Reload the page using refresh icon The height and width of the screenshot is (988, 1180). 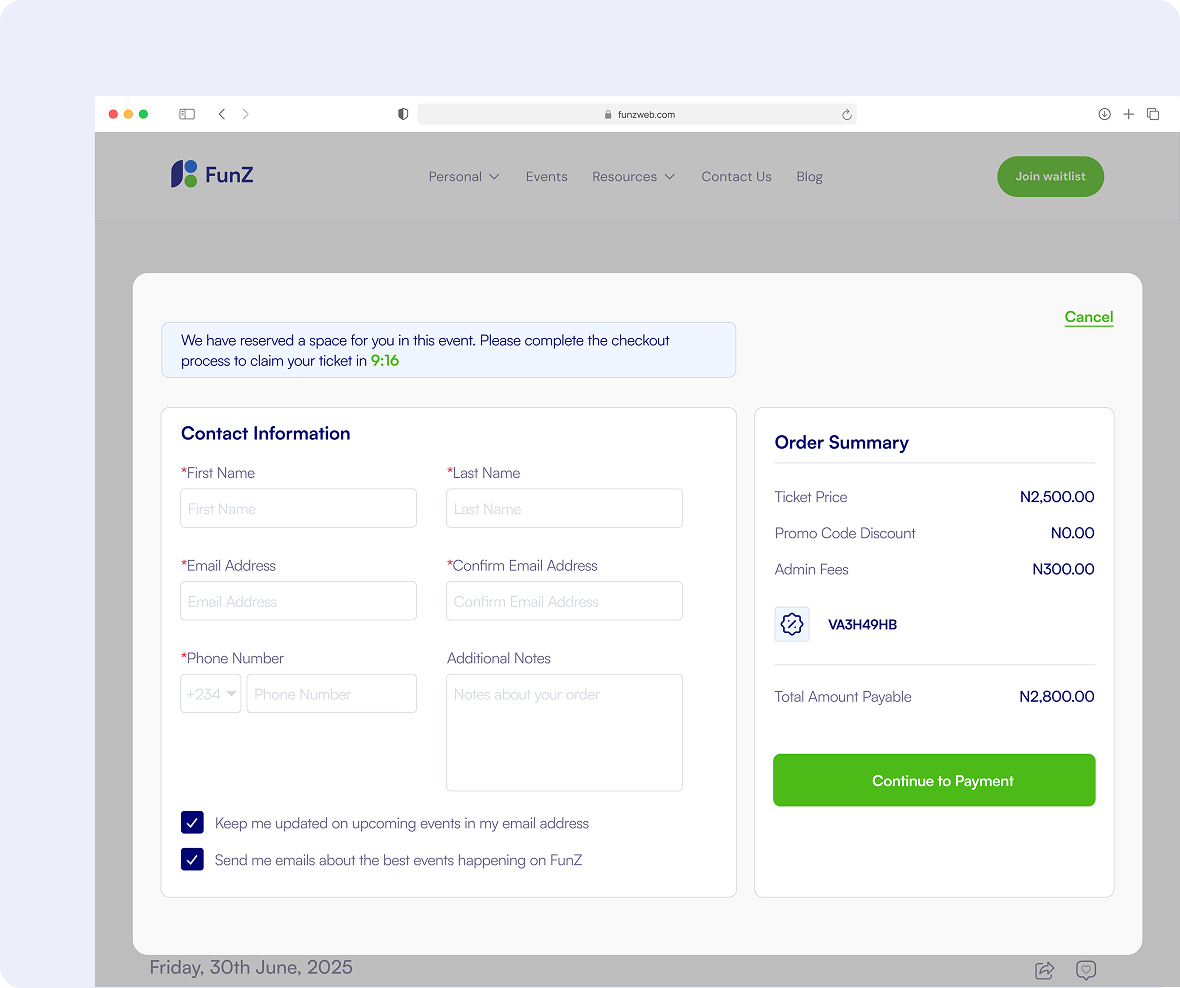[x=846, y=115]
